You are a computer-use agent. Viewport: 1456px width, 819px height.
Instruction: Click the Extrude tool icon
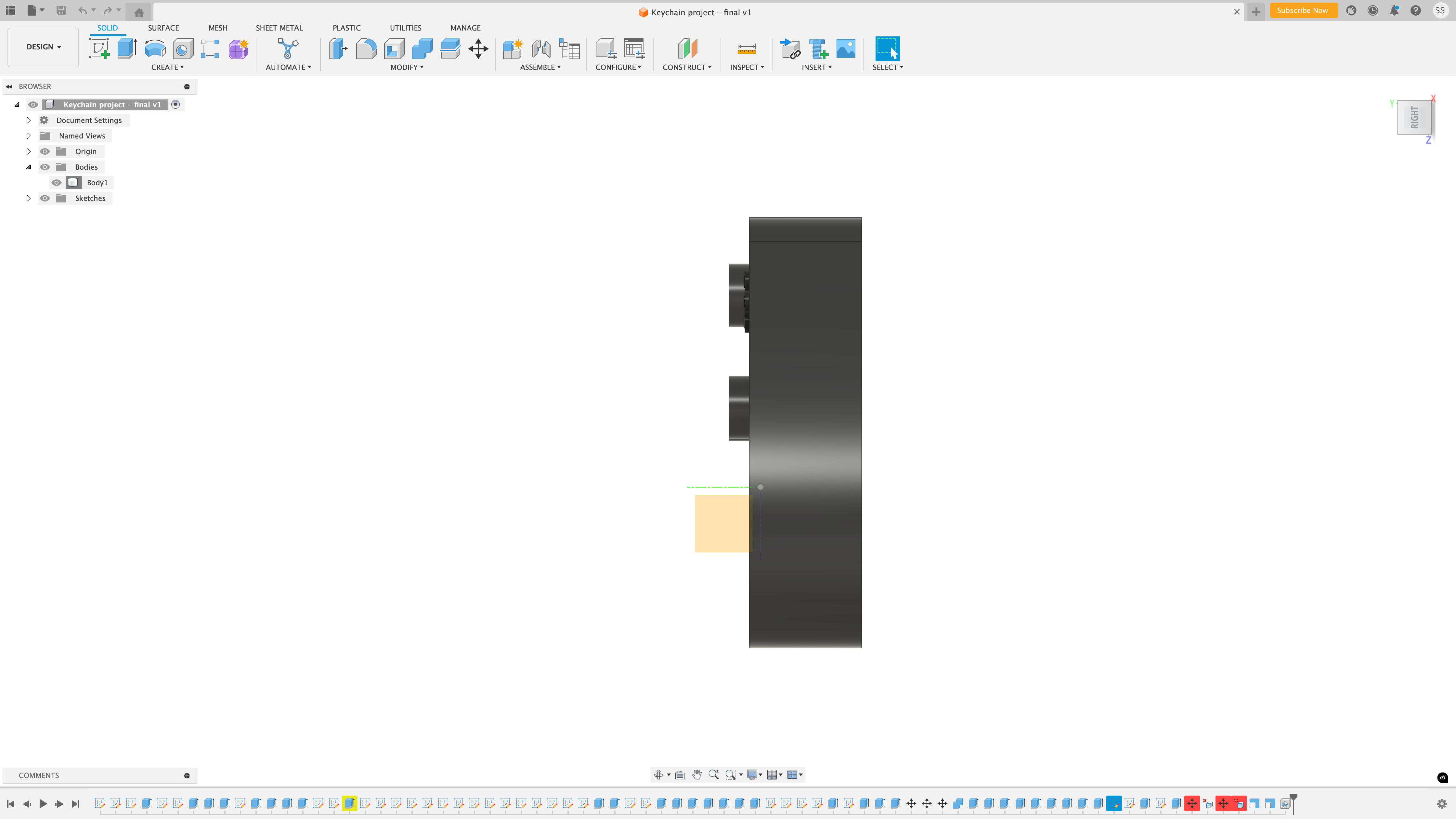[x=127, y=49]
